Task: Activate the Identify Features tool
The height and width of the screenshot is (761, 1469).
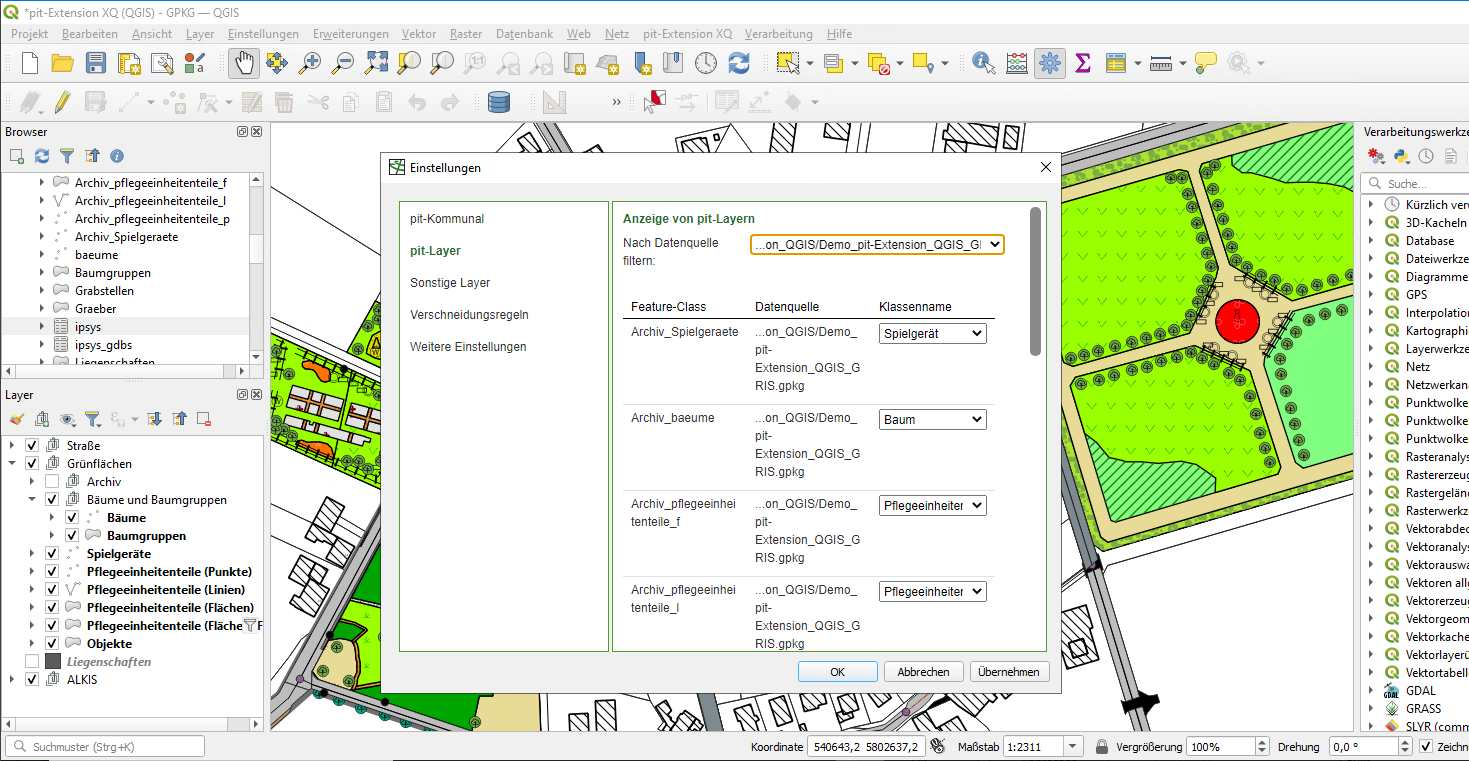Action: (982, 62)
